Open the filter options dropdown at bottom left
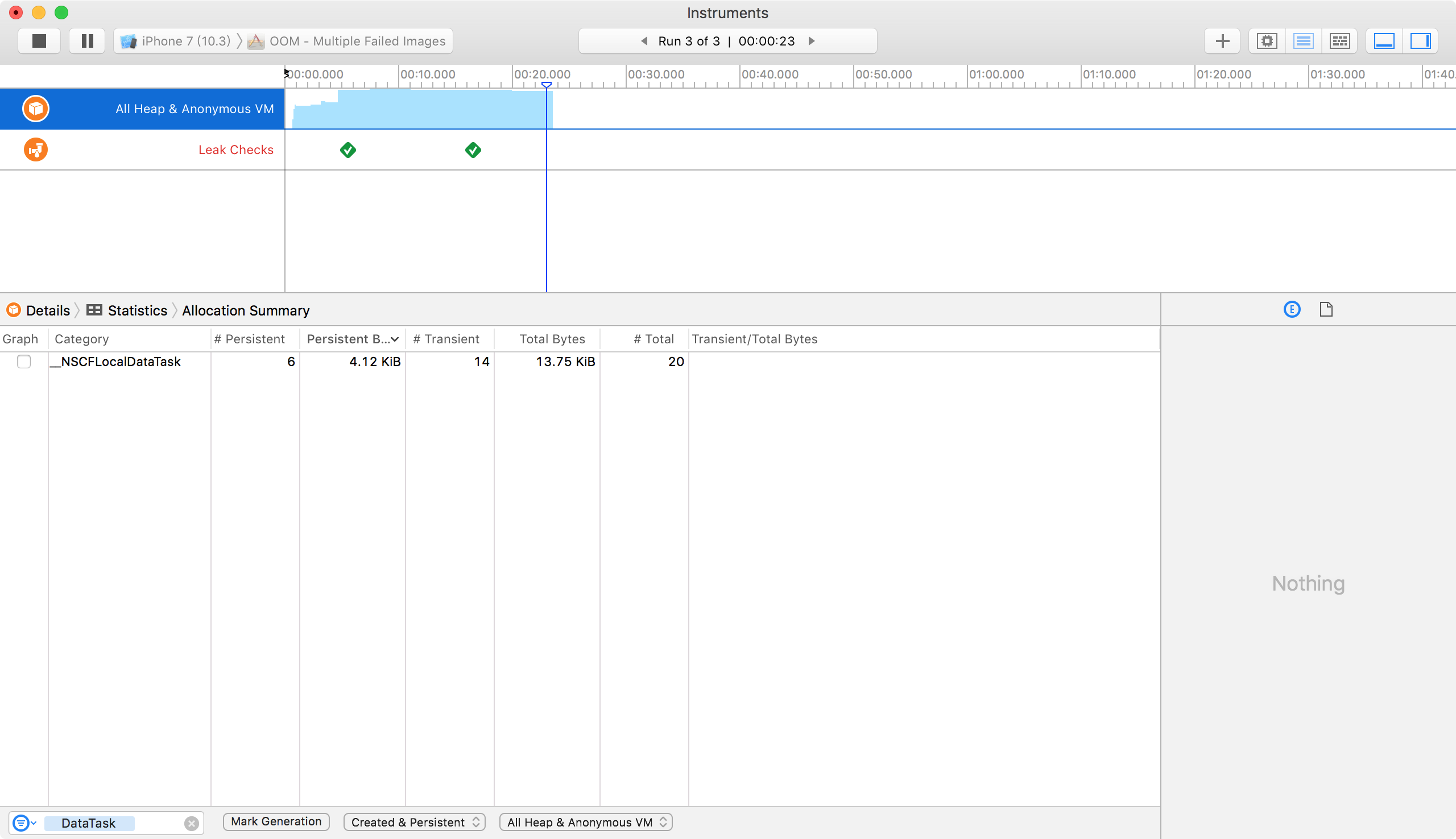The image size is (1456, 839). point(23,823)
